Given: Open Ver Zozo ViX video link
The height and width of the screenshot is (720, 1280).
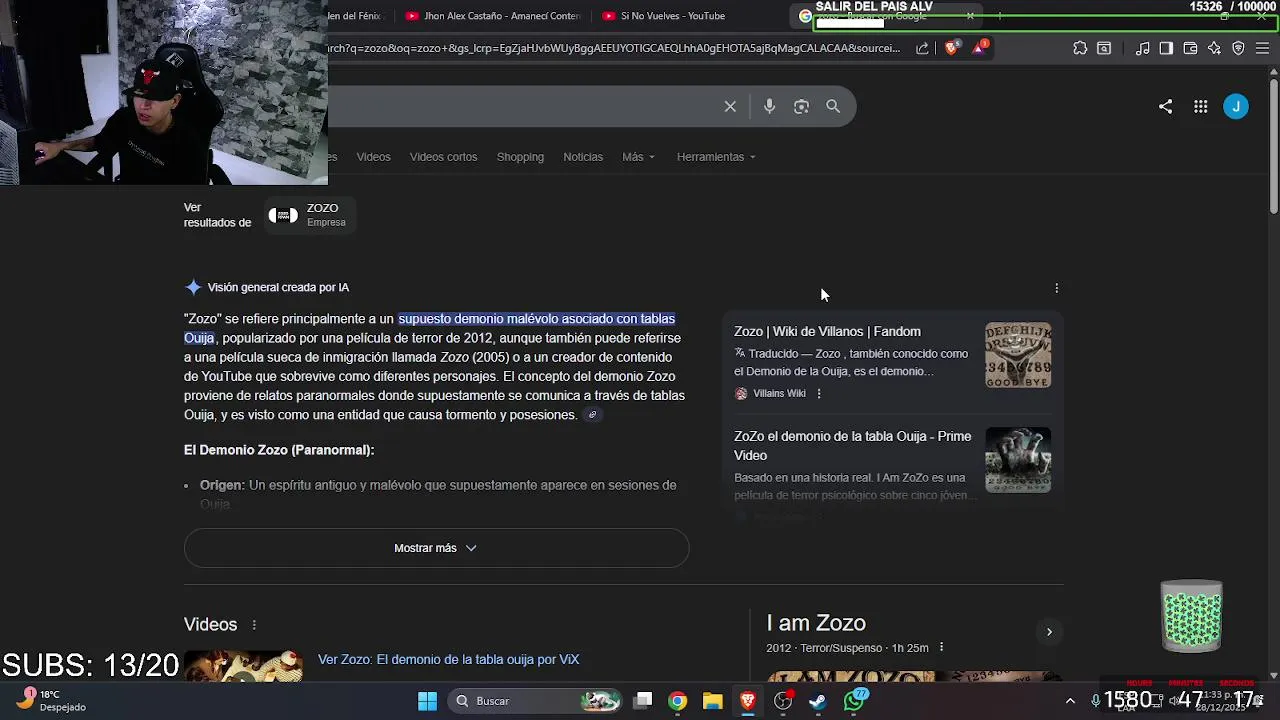Looking at the screenshot, I should pos(448,660).
